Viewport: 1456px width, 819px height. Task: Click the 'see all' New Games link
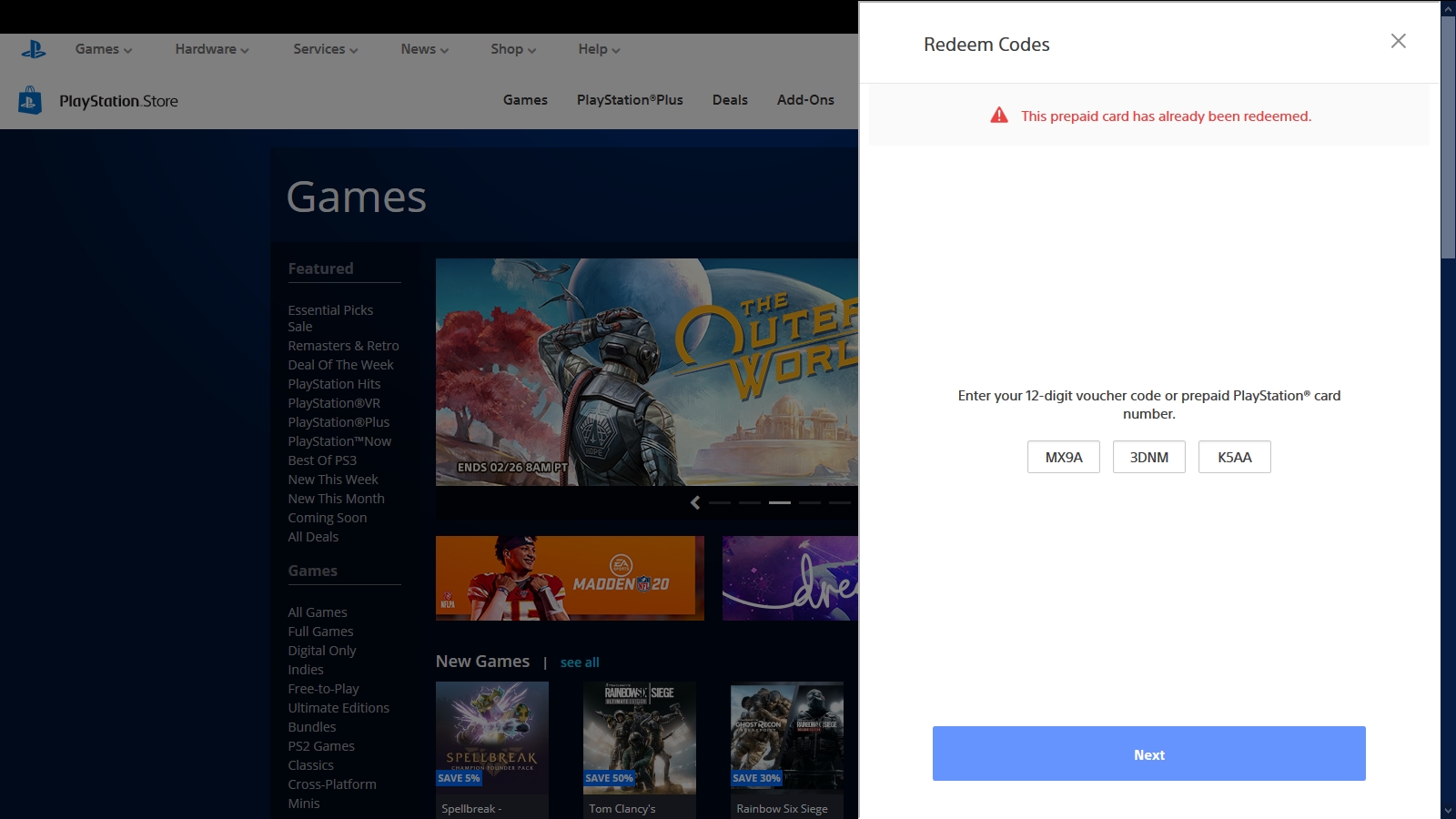pyautogui.click(x=580, y=662)
